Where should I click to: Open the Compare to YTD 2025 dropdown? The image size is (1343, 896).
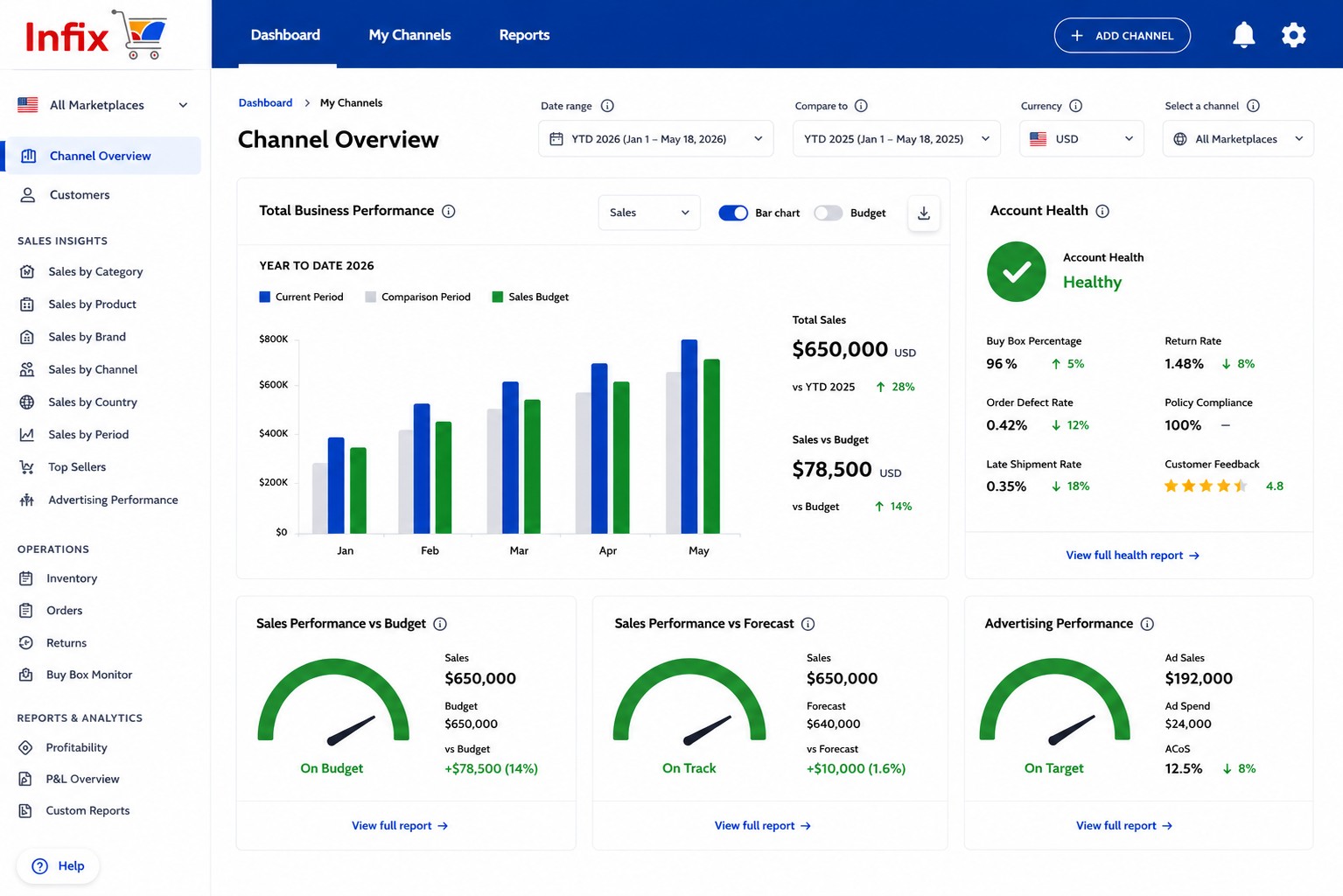pos(896,139)
